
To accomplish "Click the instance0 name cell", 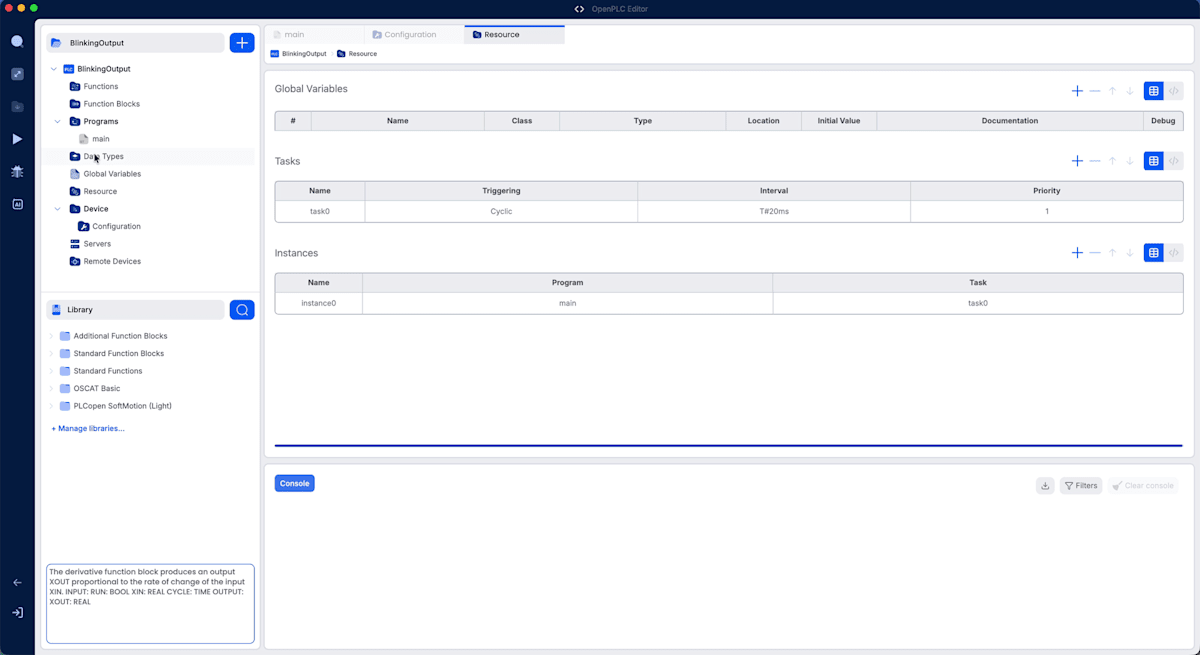I will [x=319, y=303].
